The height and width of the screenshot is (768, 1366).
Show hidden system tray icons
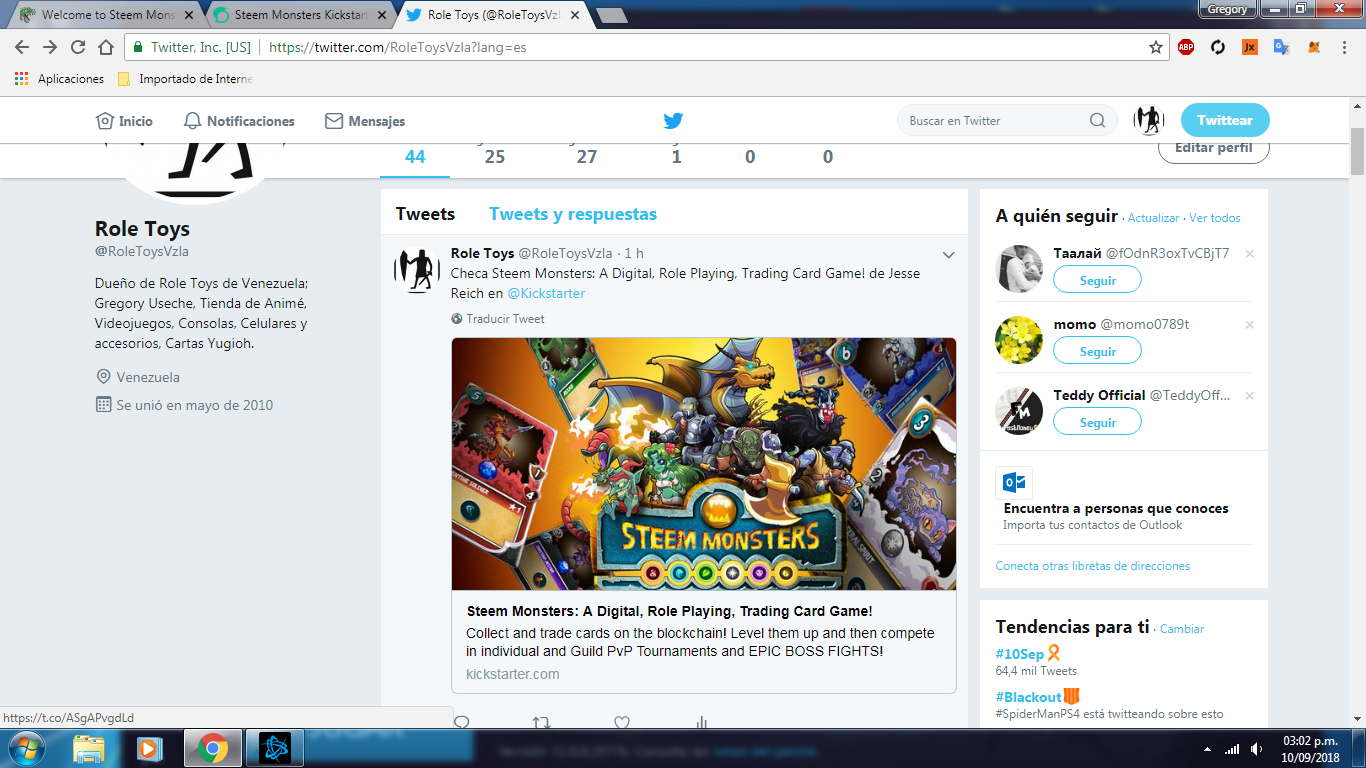(1207, 749)
